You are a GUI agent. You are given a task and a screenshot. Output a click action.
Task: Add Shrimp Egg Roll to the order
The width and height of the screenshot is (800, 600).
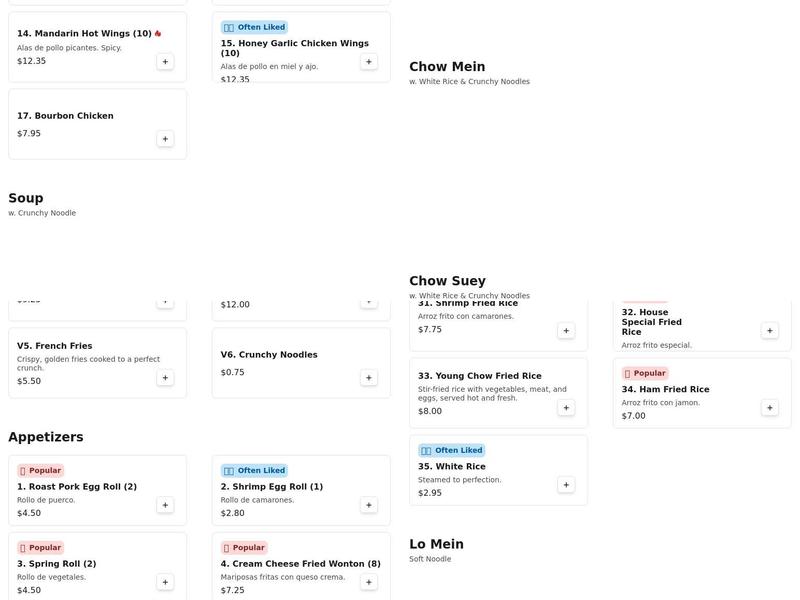click(x=369, y=505)
